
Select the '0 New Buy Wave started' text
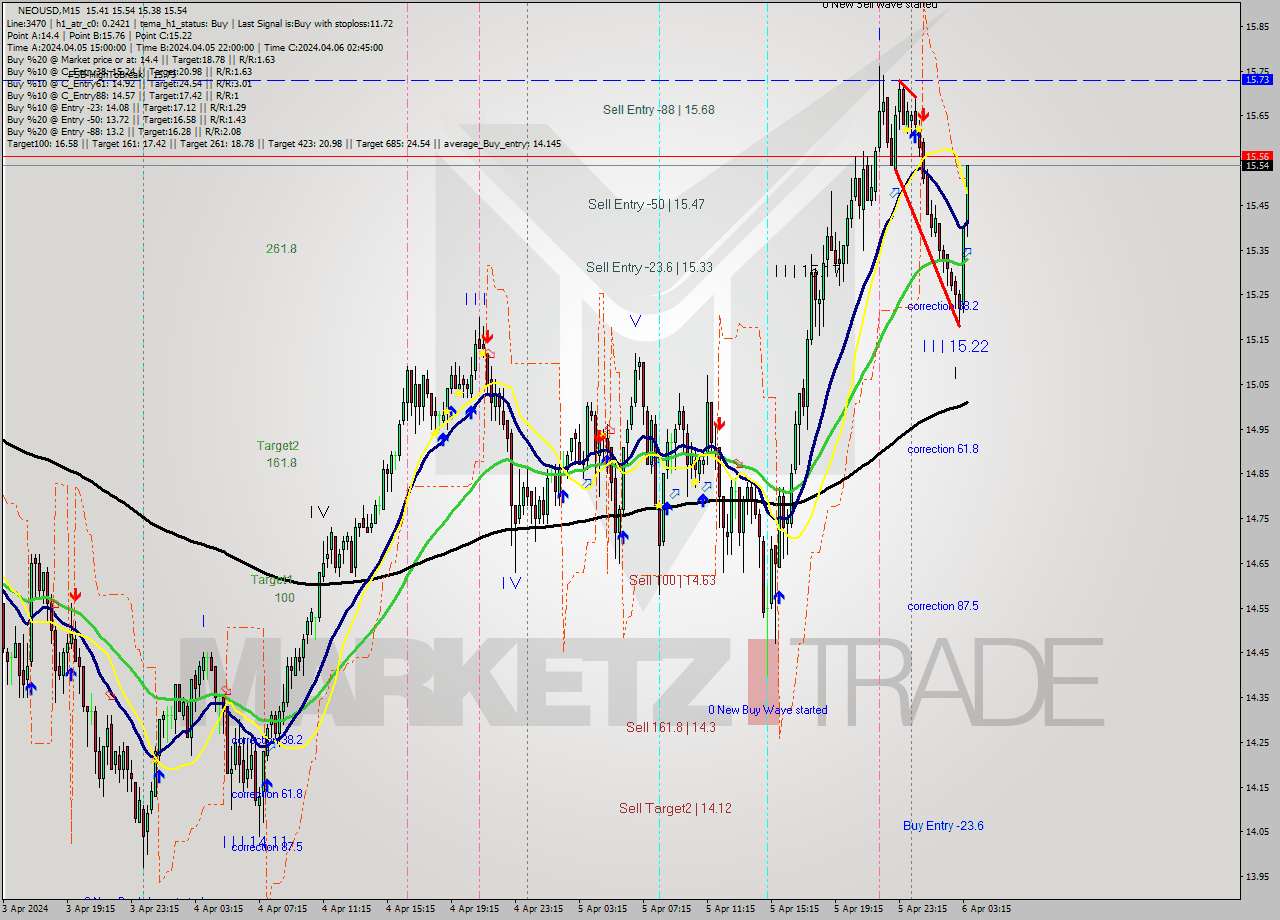(768, 710)
